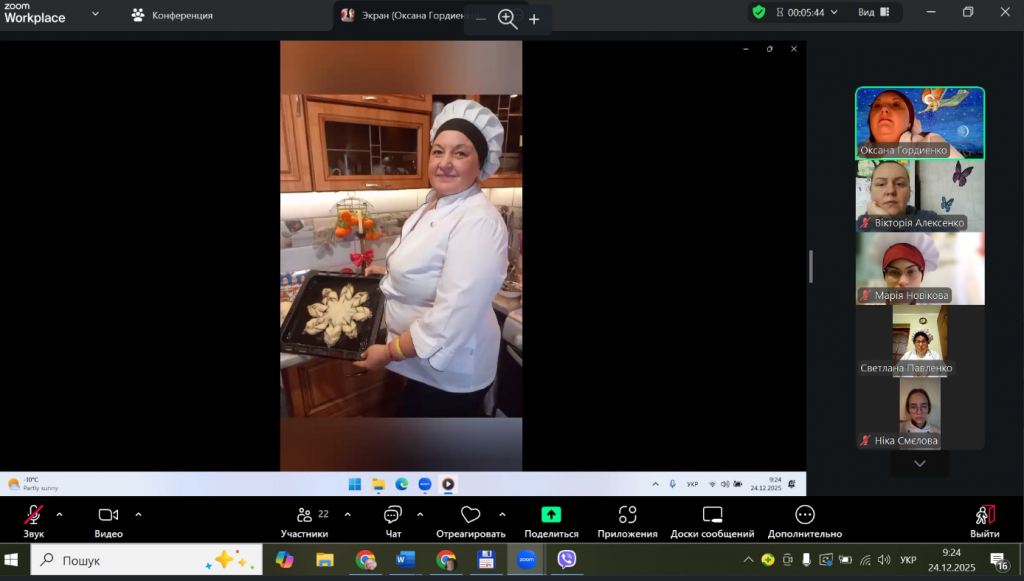
Task: Open the Zoom Workplace dropdown menu
Action: click(x=95, y=14)
